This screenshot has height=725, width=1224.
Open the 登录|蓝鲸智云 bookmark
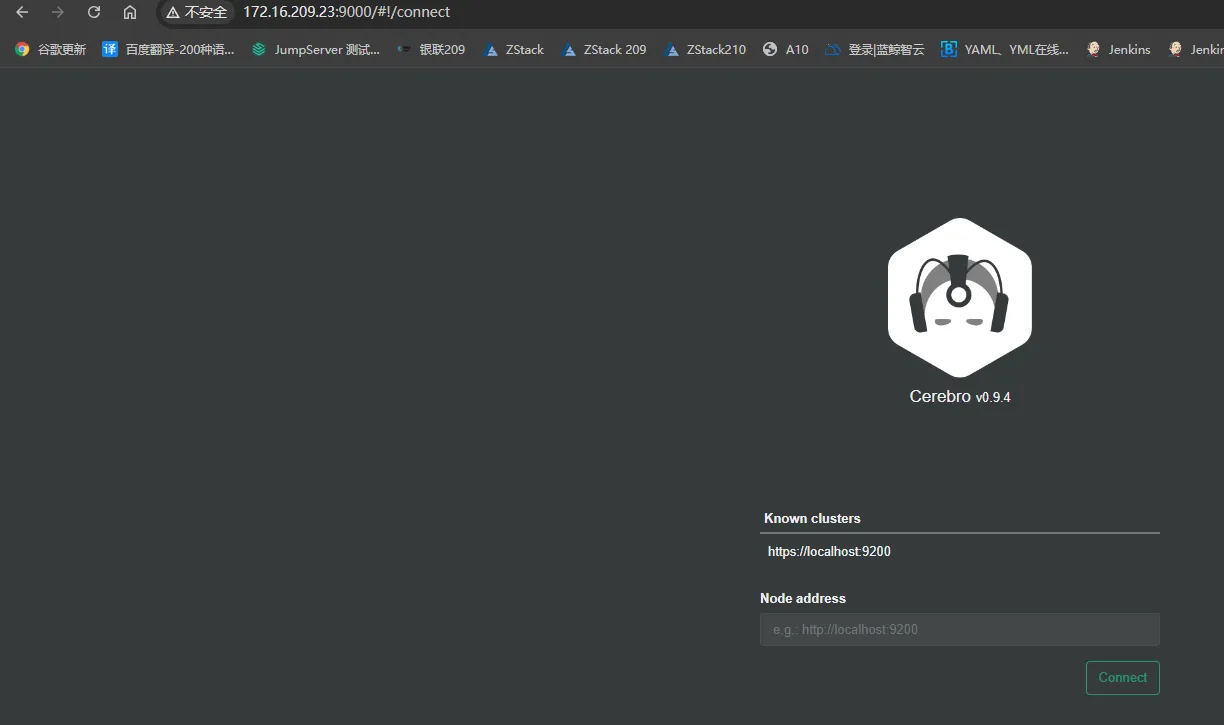pos(875,49)
